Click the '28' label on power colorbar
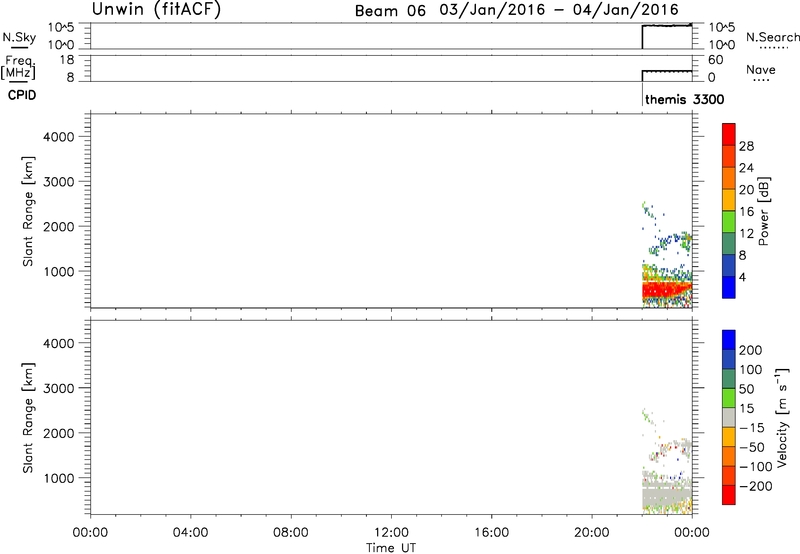The image size is (800, 554). tap(746, 146)
